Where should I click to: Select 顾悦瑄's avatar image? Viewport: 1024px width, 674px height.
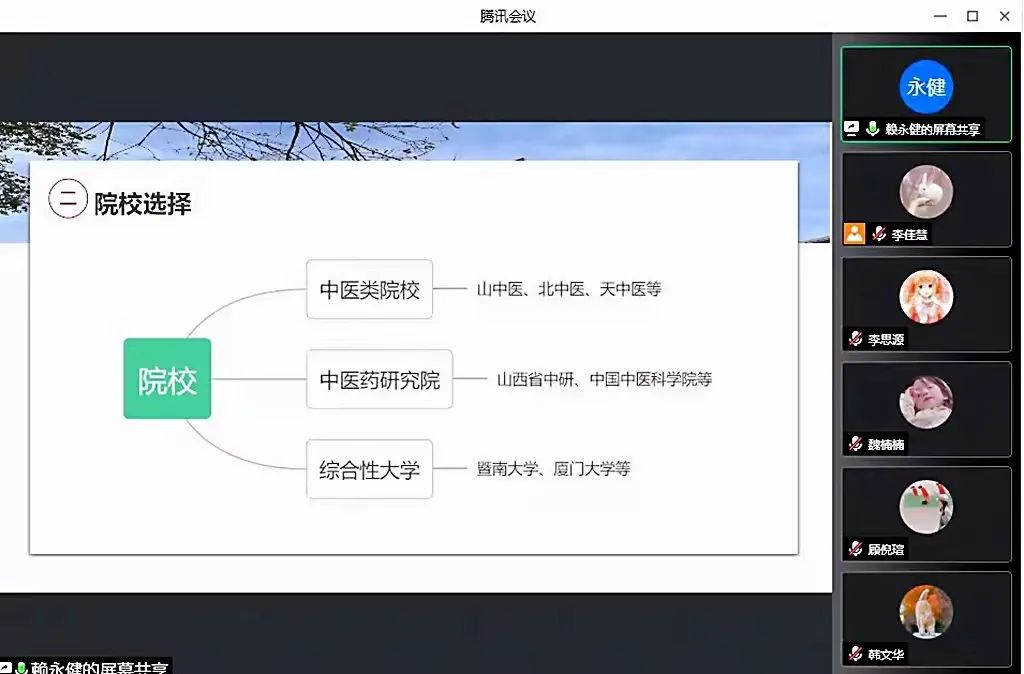tap(926, 507)
